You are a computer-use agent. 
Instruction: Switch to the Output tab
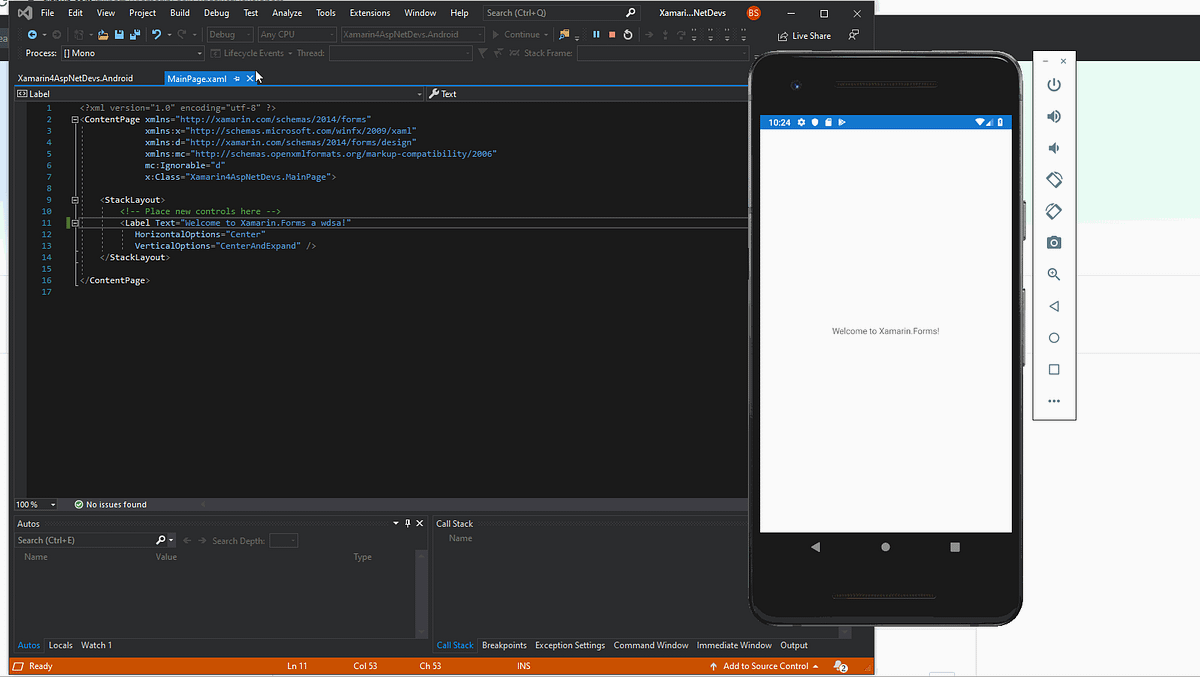(793, 645)
